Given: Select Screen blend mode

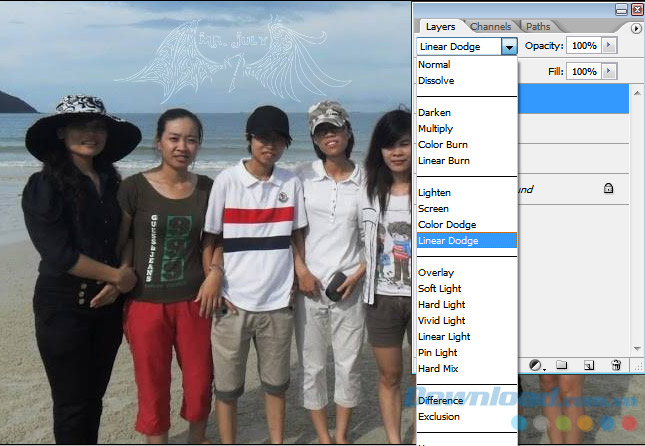Looking at the screenshot, I should (x=433, y=209).
